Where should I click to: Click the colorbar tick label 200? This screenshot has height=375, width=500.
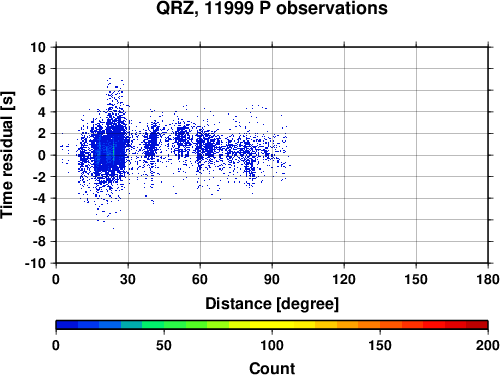(487, 346)
